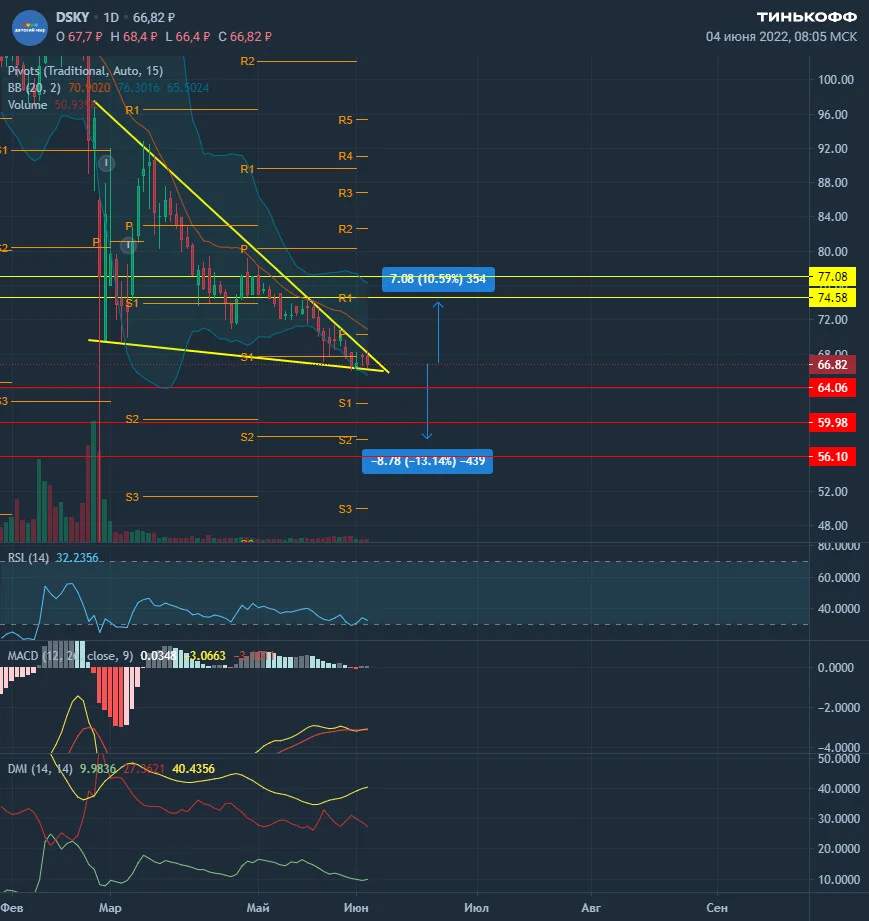This screenshot has width=869, height=921.
Task: Click the DSKY company logo icon
Action: coord(30,28)
